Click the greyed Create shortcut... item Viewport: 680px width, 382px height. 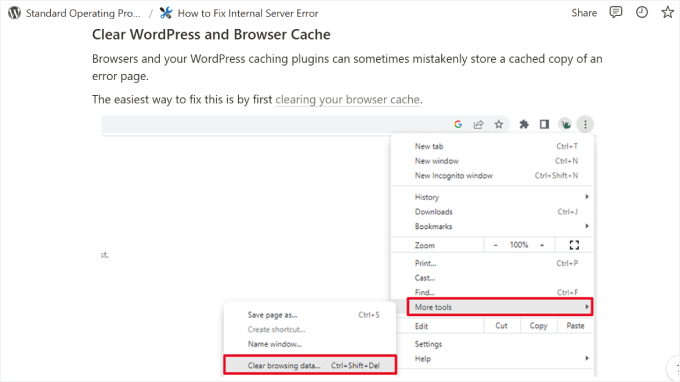coord(310,330)
